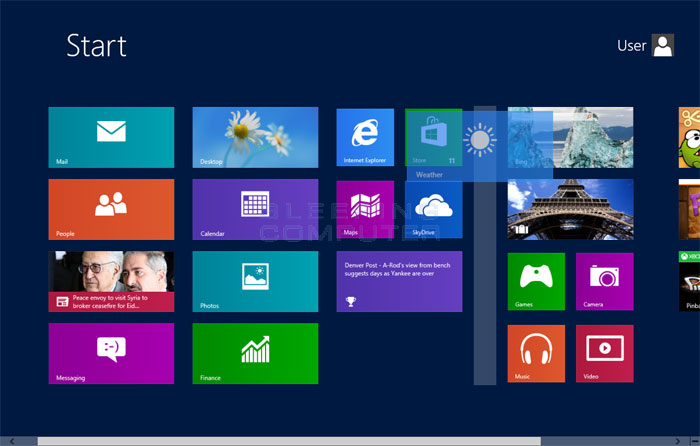Open the Eiffel Tower photo tile

(x=570, y=209)
